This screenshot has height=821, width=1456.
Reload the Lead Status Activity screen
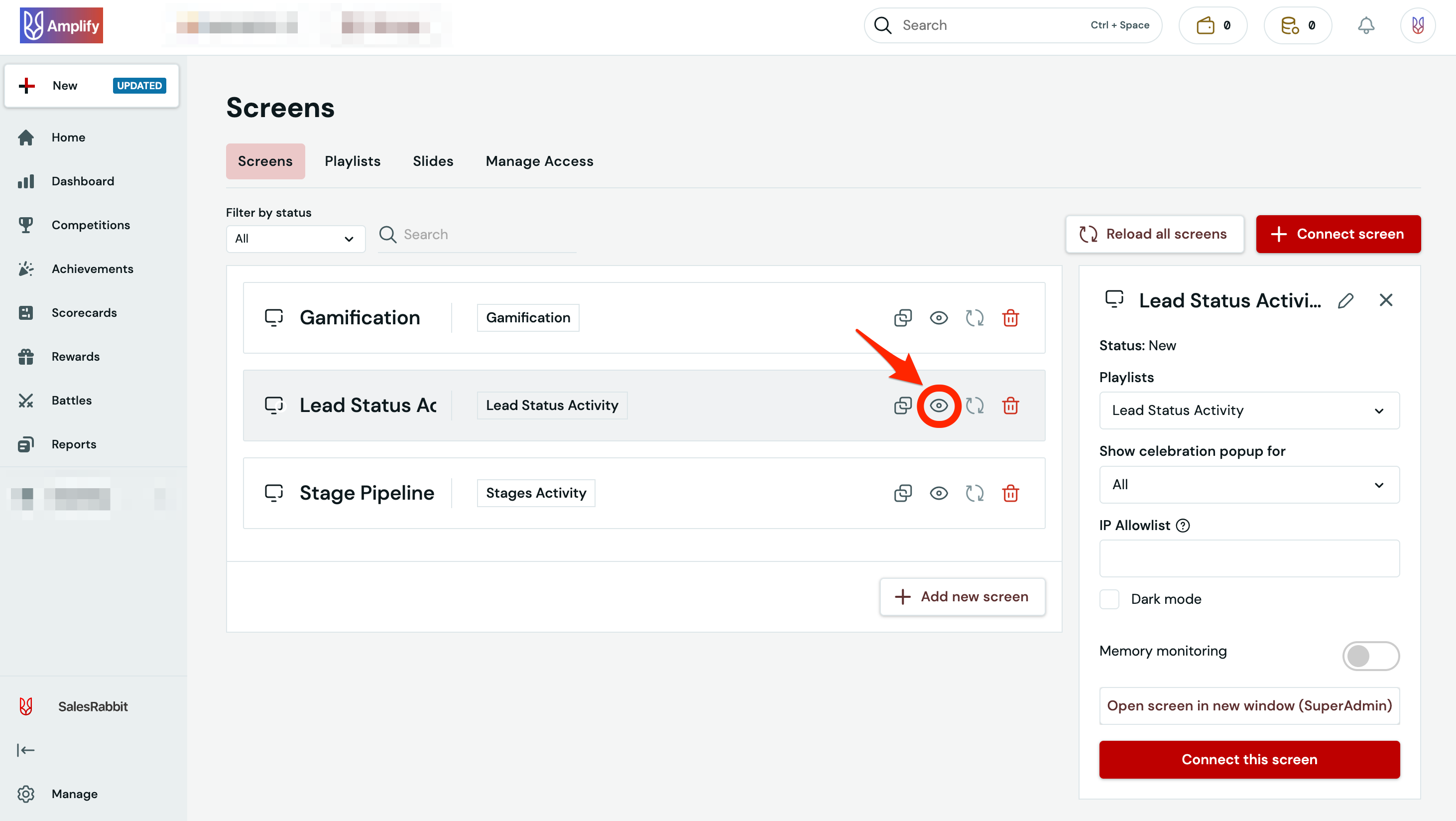tap(974, 406)
